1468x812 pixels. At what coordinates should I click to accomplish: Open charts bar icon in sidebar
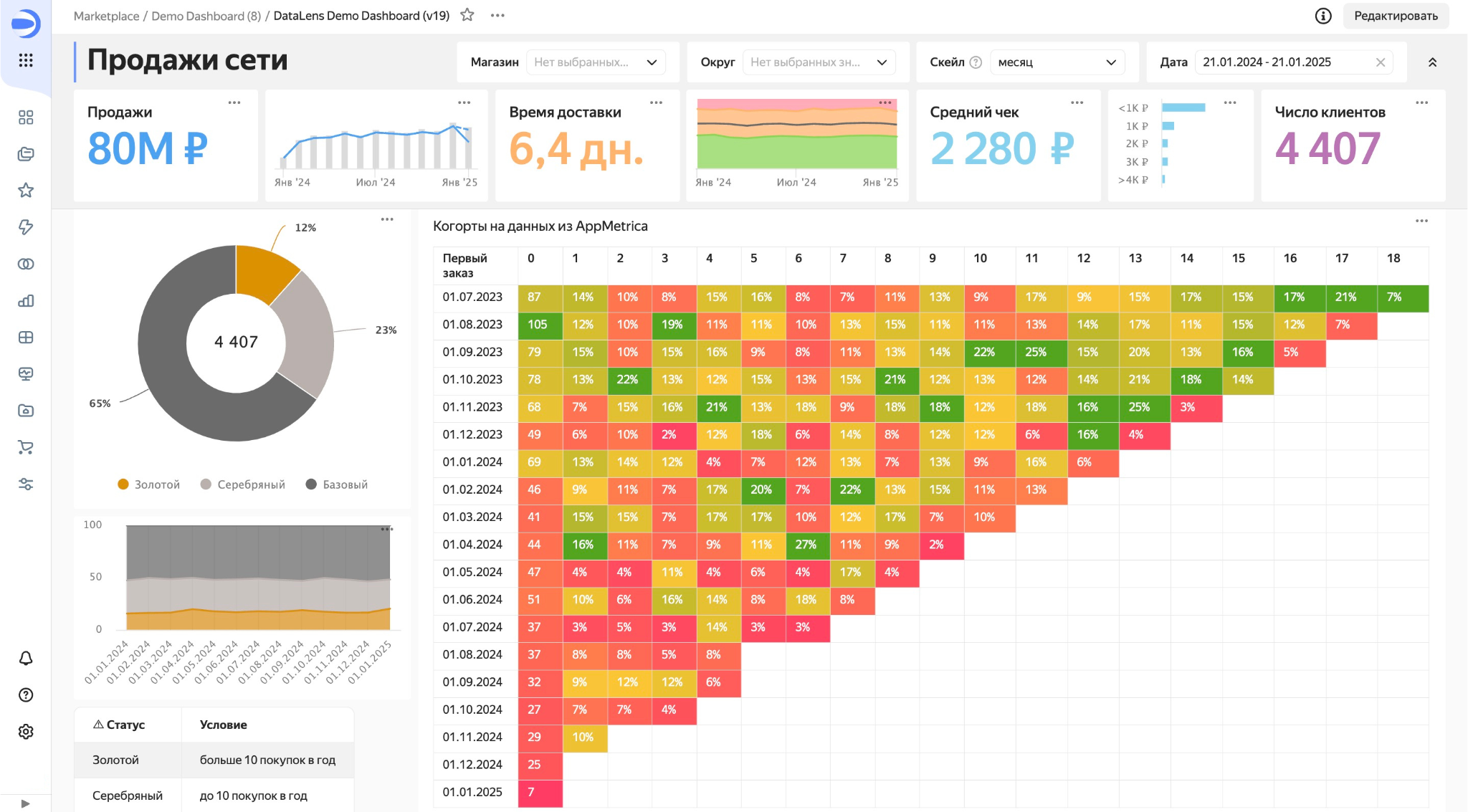[26, 300]
